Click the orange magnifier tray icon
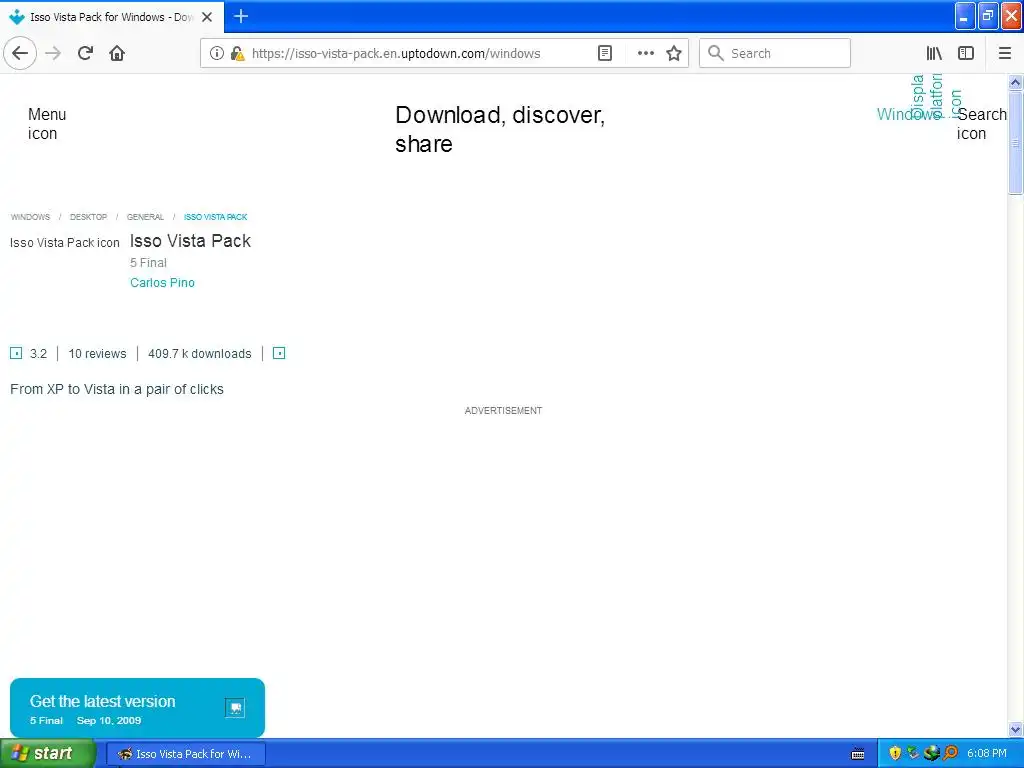The height and width of the screenshot is (768, 1024). [951, 753]
